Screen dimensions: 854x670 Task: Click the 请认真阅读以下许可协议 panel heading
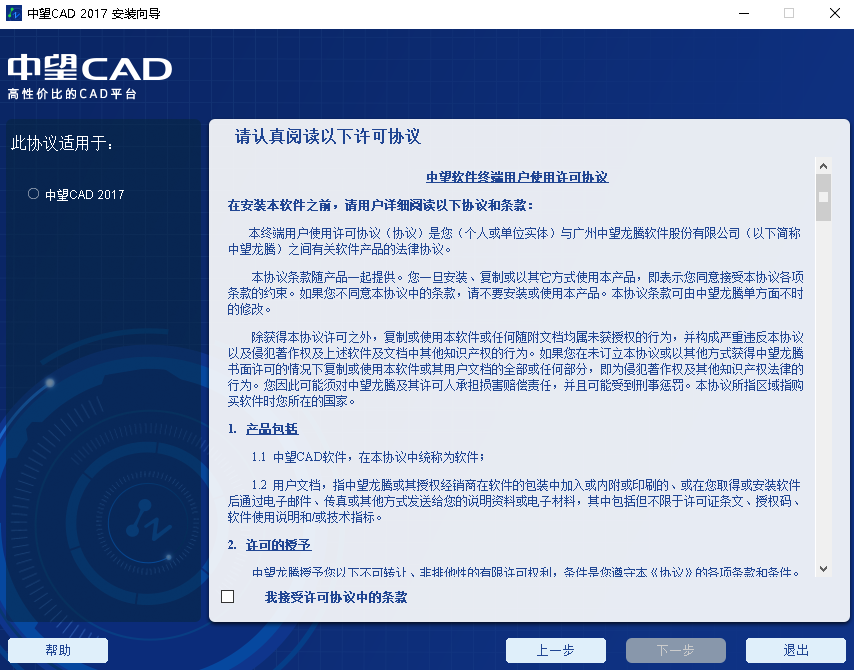pos(328,137)
